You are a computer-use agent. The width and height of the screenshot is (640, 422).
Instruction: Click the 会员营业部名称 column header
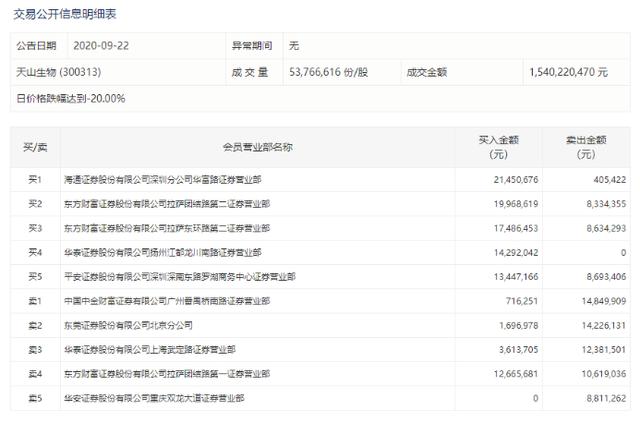pyautogui.click(x=258, y=147)
